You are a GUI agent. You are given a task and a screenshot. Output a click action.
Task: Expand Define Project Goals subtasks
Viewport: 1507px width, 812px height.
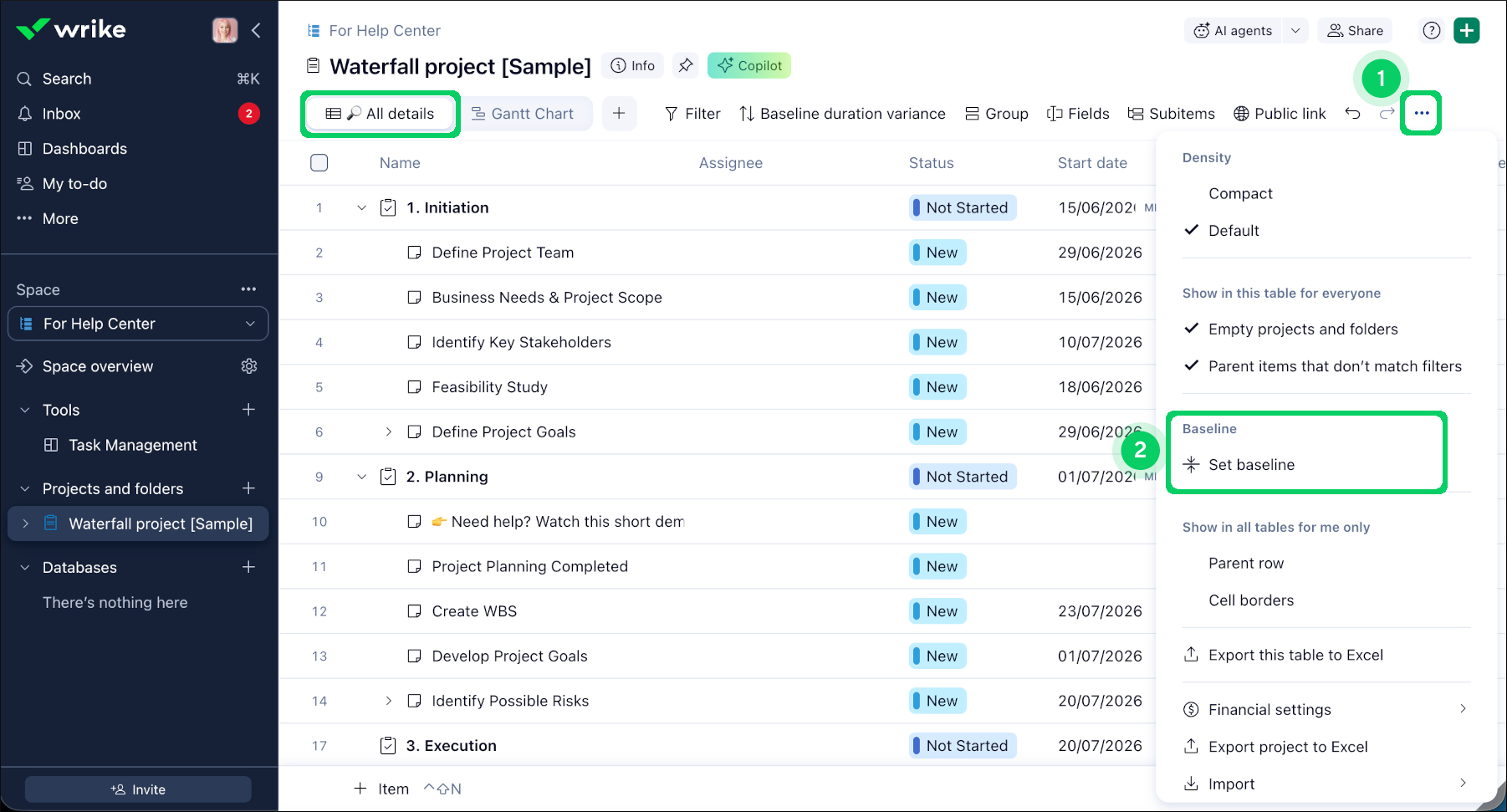coord(388,432)
